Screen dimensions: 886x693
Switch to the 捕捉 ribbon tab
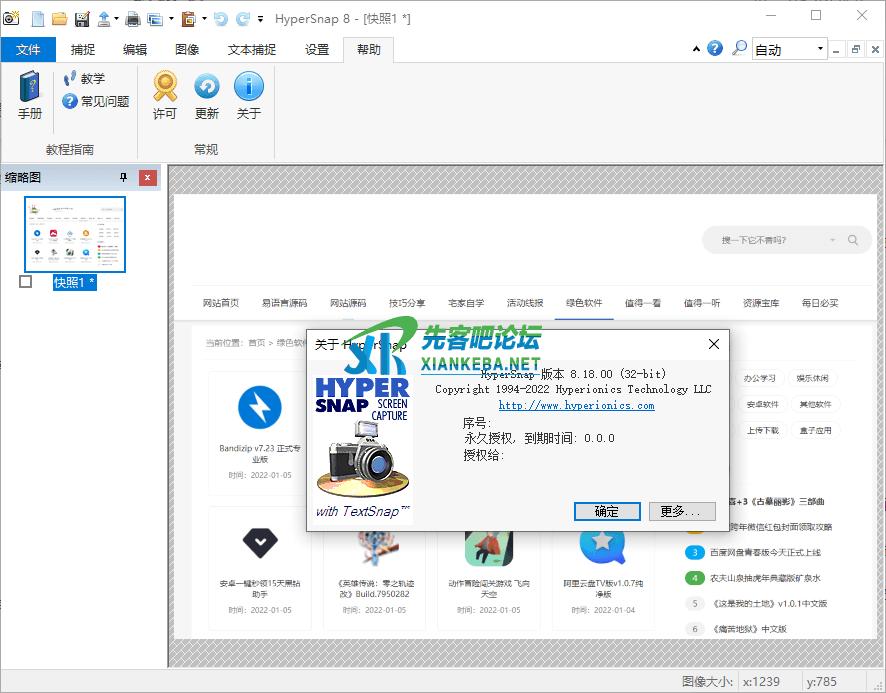(83, 49)
